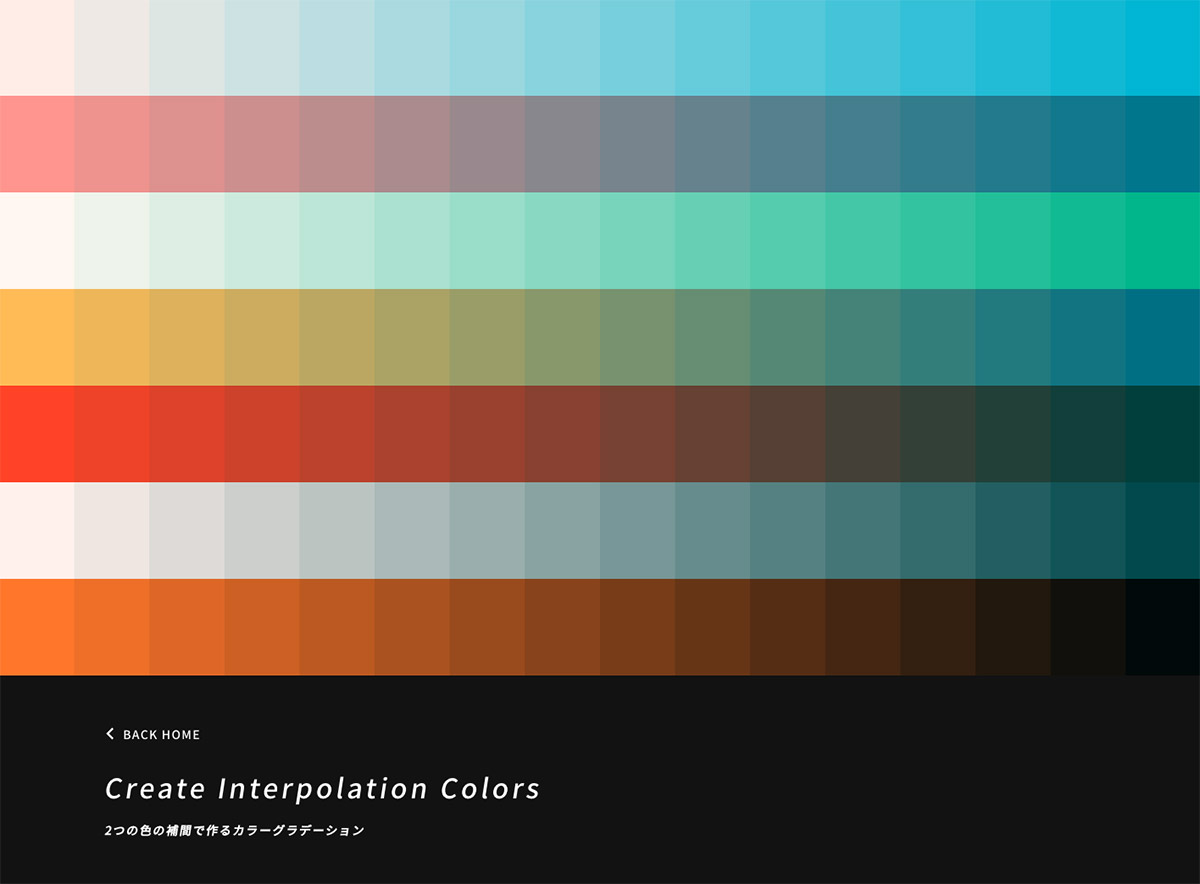Pick the pale peach swatch starting the top row
This screenshot has height=884, width=1200.
pos(37,48)
